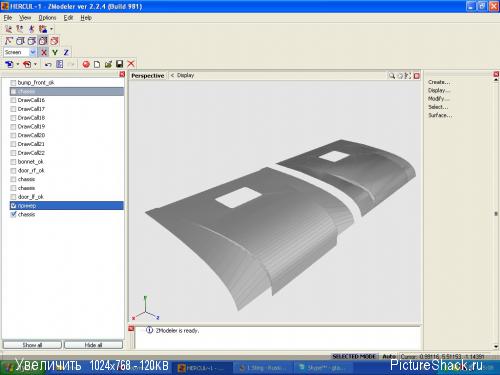The image size is (500, 375).
Task: Click the zoom magnifier icon in viewport header
Action: pyautogui.click(x=392, y=76)
